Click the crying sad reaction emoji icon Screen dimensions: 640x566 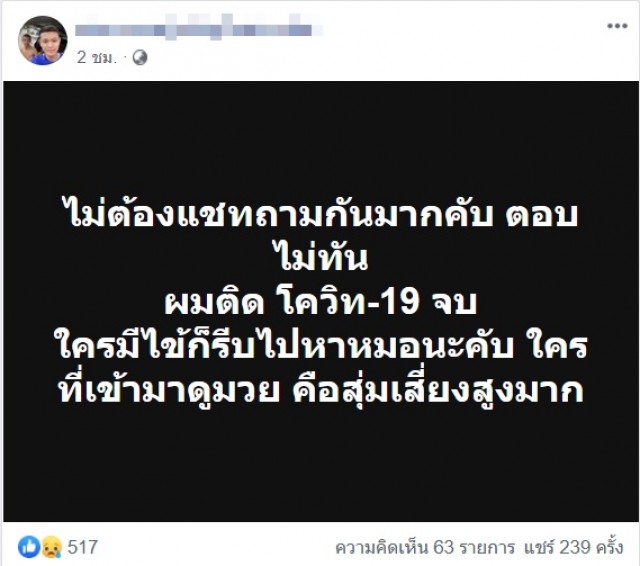click(x=51, y=547)
